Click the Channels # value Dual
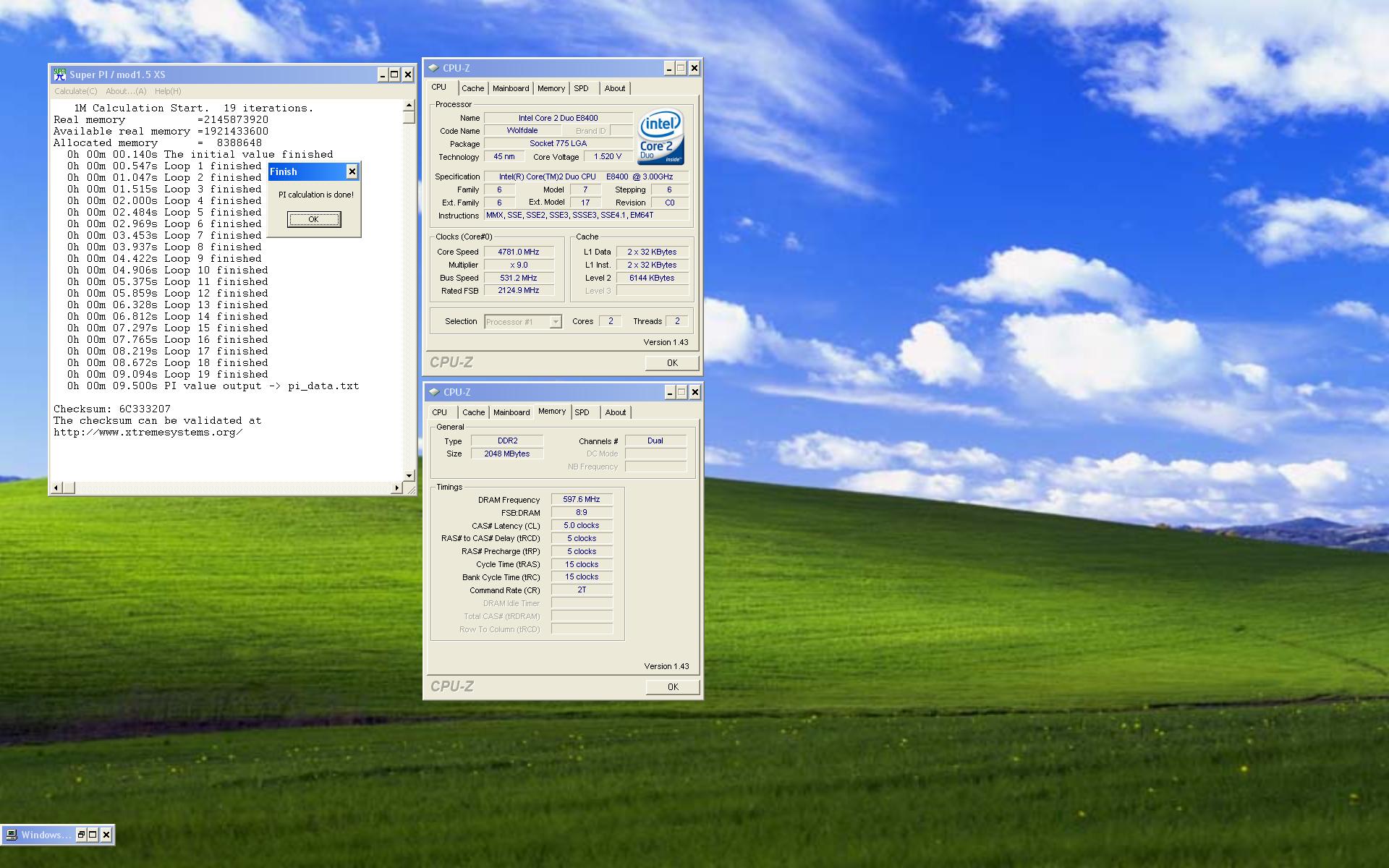The width and height of the screenshot is (1389, 868). coord(655,441)
